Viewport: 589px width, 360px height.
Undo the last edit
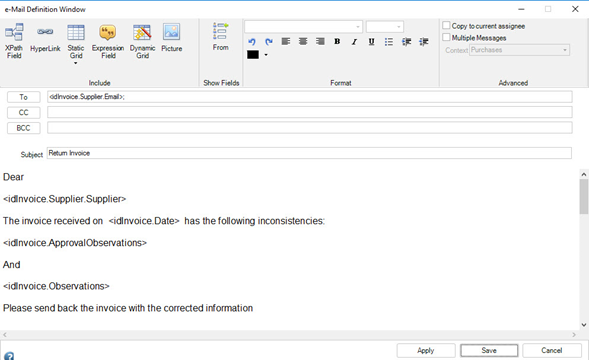pyautogui.click(x=252, y=41)
